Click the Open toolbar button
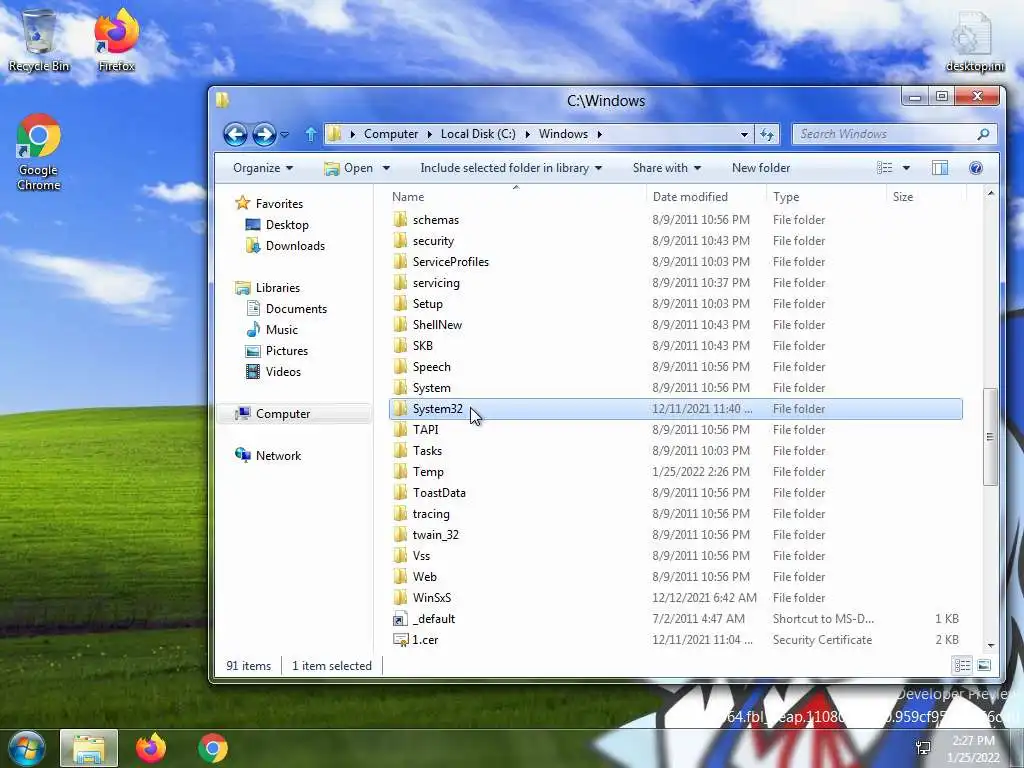The height and width of the screenshot is (768, 1024). coord(349,168)
